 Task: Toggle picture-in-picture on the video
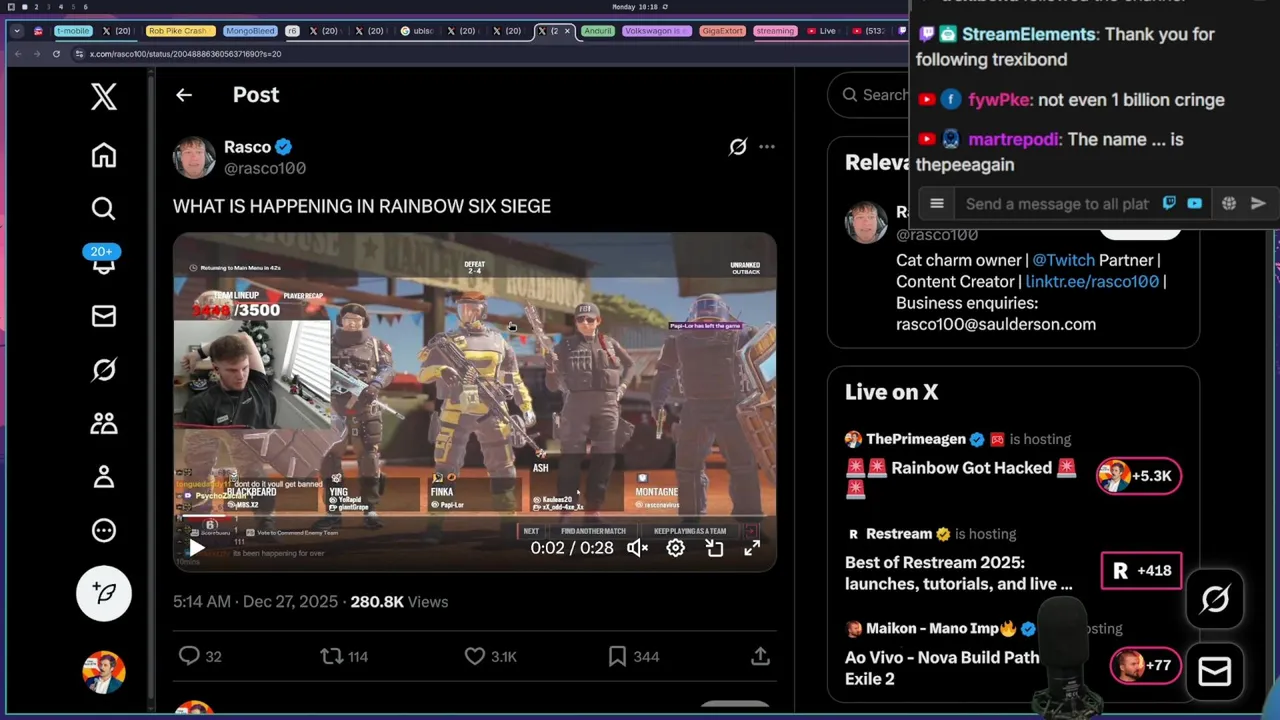pyautogui.click(x=714, y=548)
